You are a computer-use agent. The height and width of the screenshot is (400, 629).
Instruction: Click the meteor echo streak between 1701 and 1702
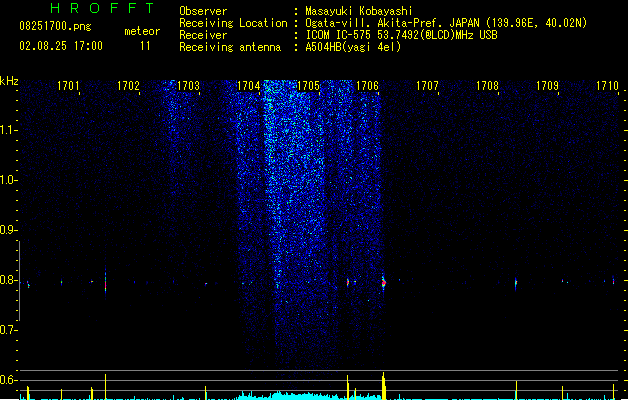pos(106,283)
